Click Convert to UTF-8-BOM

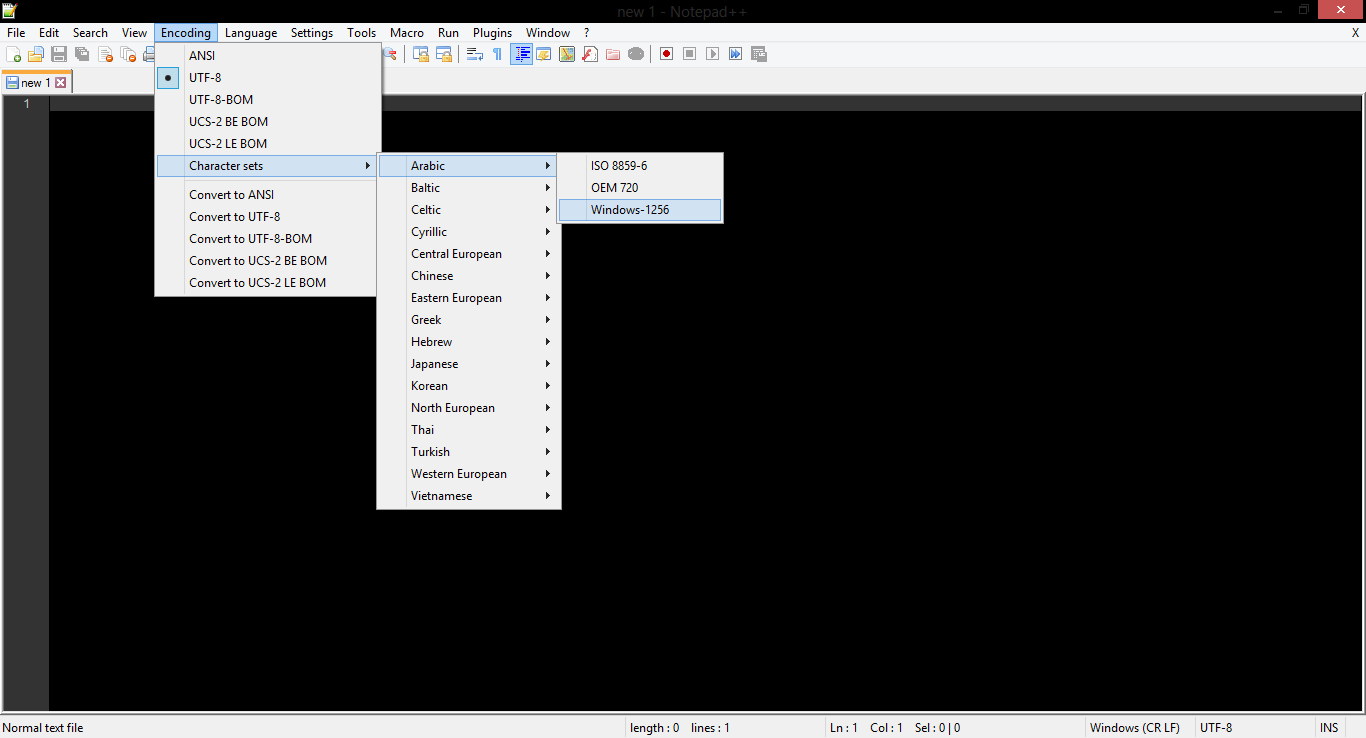tap(268, 239)
